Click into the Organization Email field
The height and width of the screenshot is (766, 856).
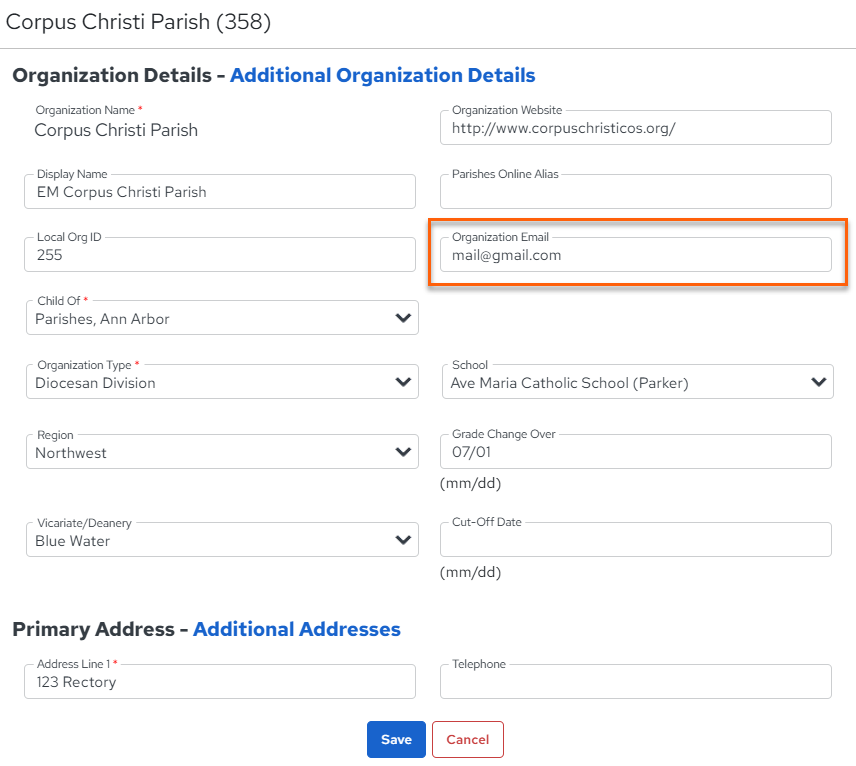click(x=635, y=254)
